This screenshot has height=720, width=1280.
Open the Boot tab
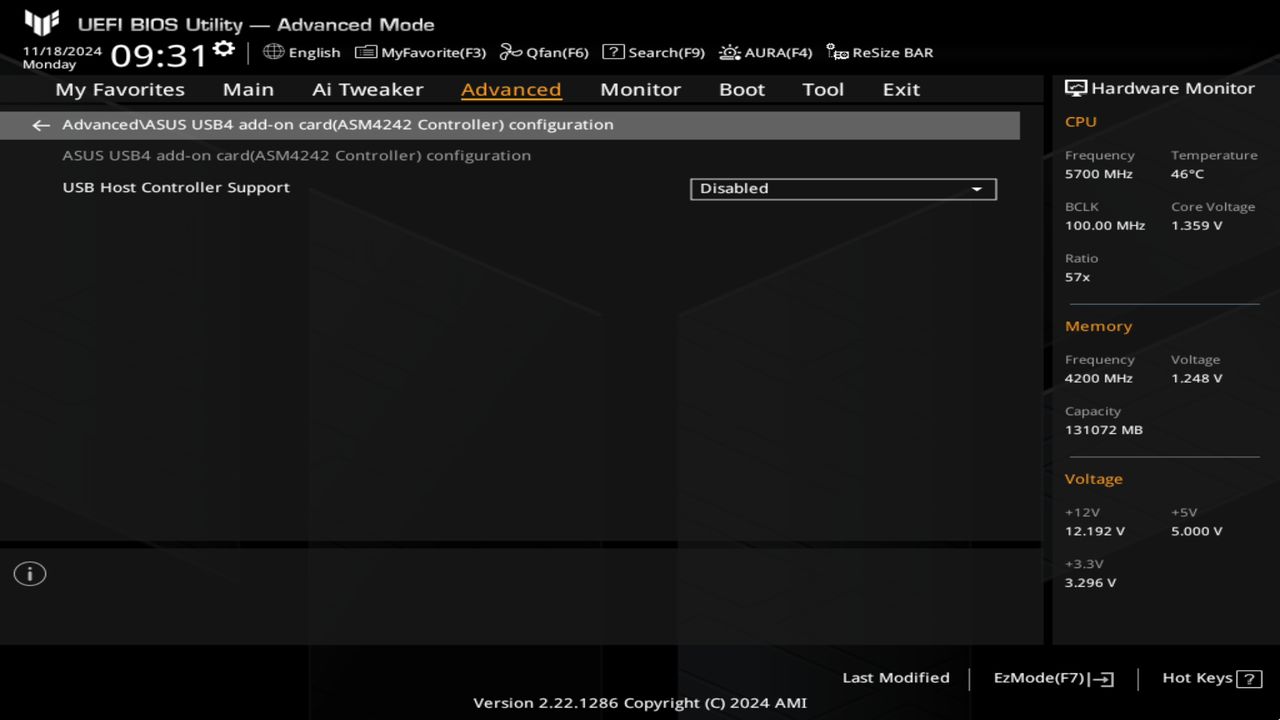click(x=742, y=89)
